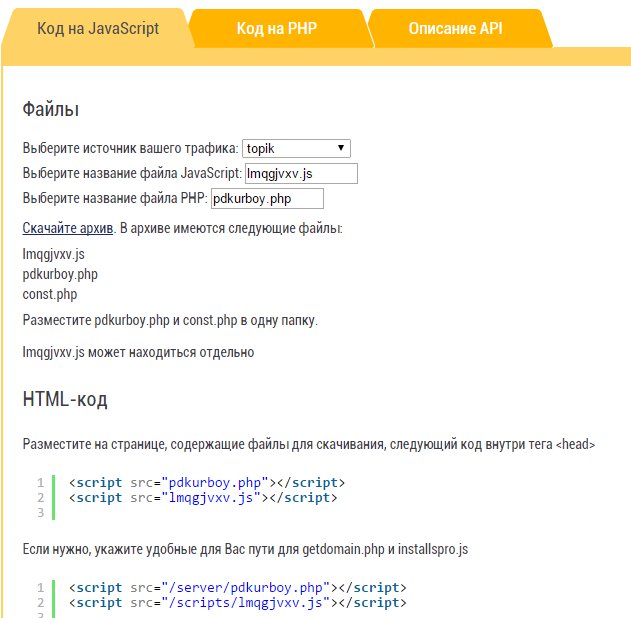Viewport: 631px width, 618px height.
Task: Click the Выберите название файла PHP label
Action: (x=115, y=198)
